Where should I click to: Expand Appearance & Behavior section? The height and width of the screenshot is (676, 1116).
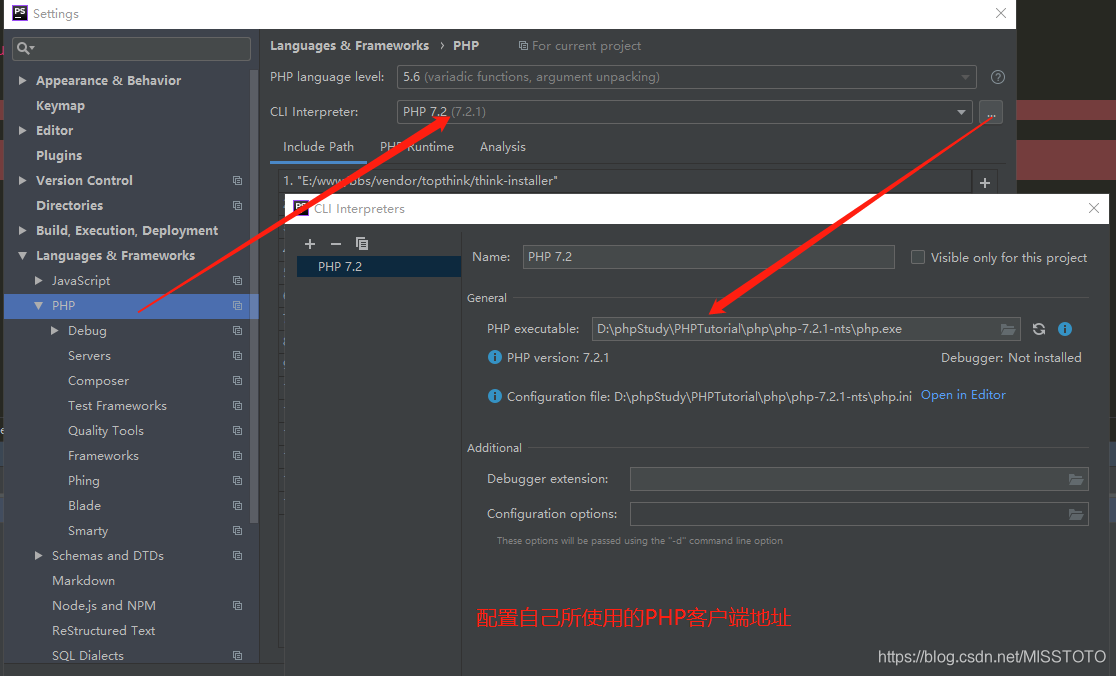(23, 80)
